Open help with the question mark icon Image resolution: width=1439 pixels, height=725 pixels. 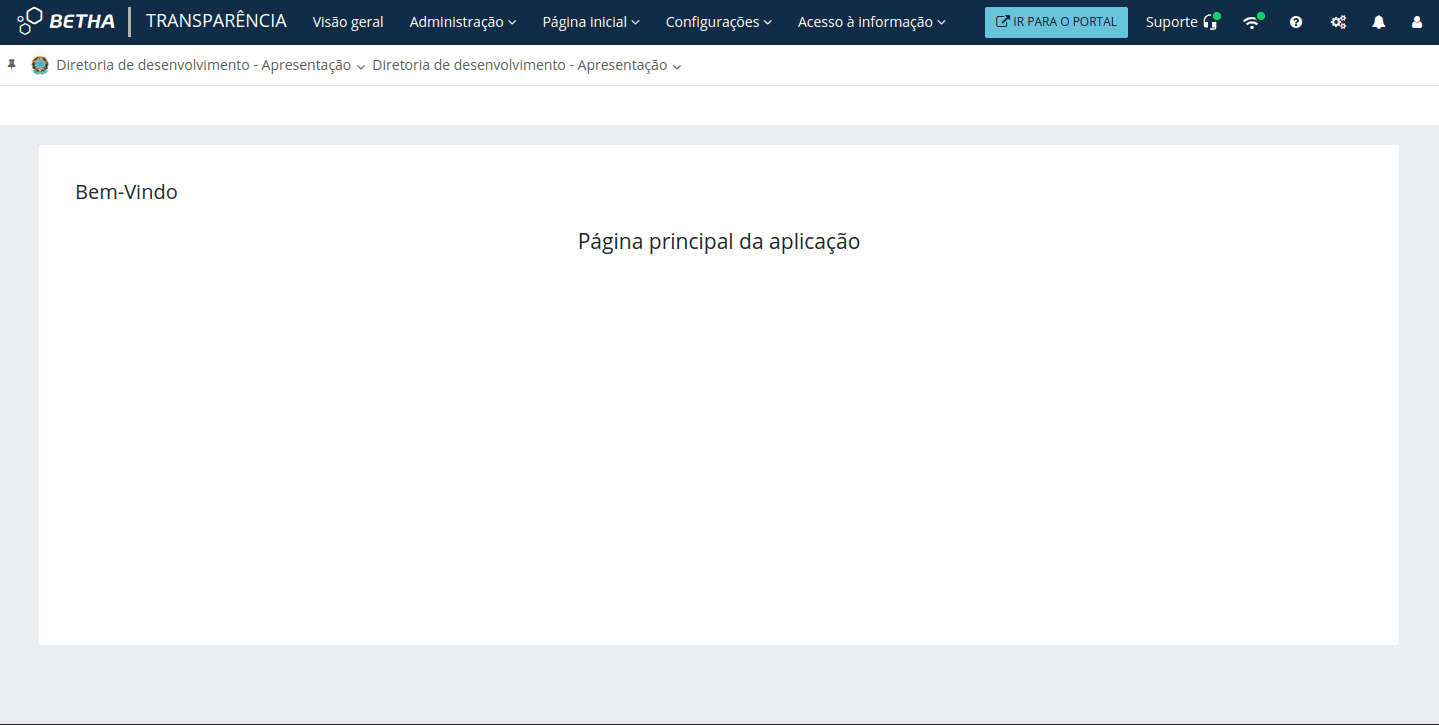pos(1295,21)
